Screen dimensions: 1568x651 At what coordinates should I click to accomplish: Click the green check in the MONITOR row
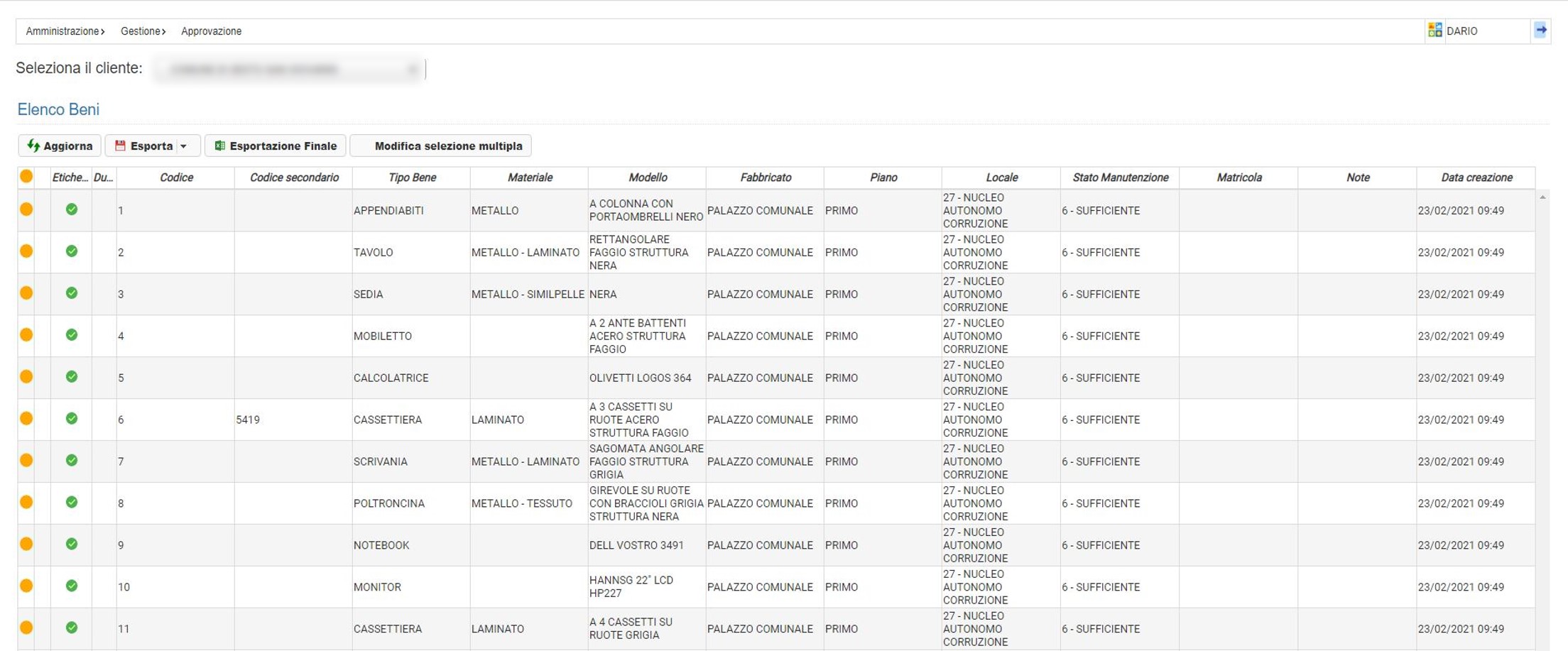point(72,586)
